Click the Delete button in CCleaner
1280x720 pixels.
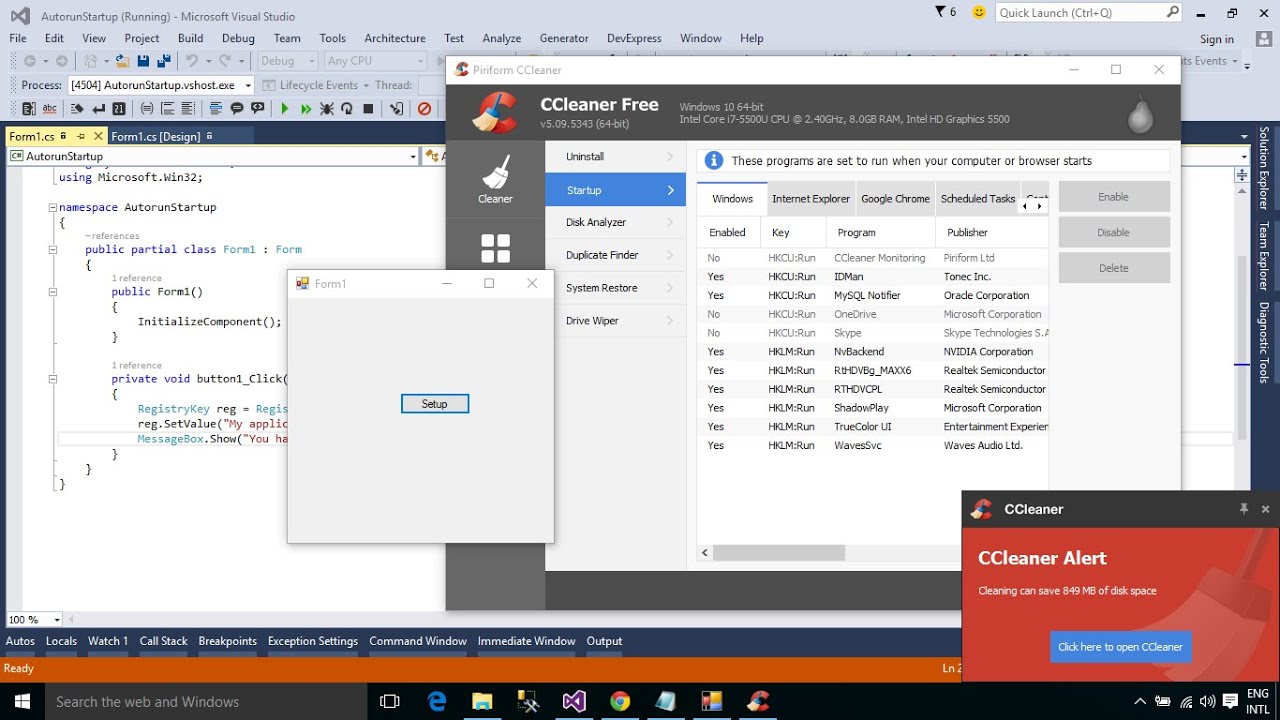pyautogui.click(x=1114, y=268)
